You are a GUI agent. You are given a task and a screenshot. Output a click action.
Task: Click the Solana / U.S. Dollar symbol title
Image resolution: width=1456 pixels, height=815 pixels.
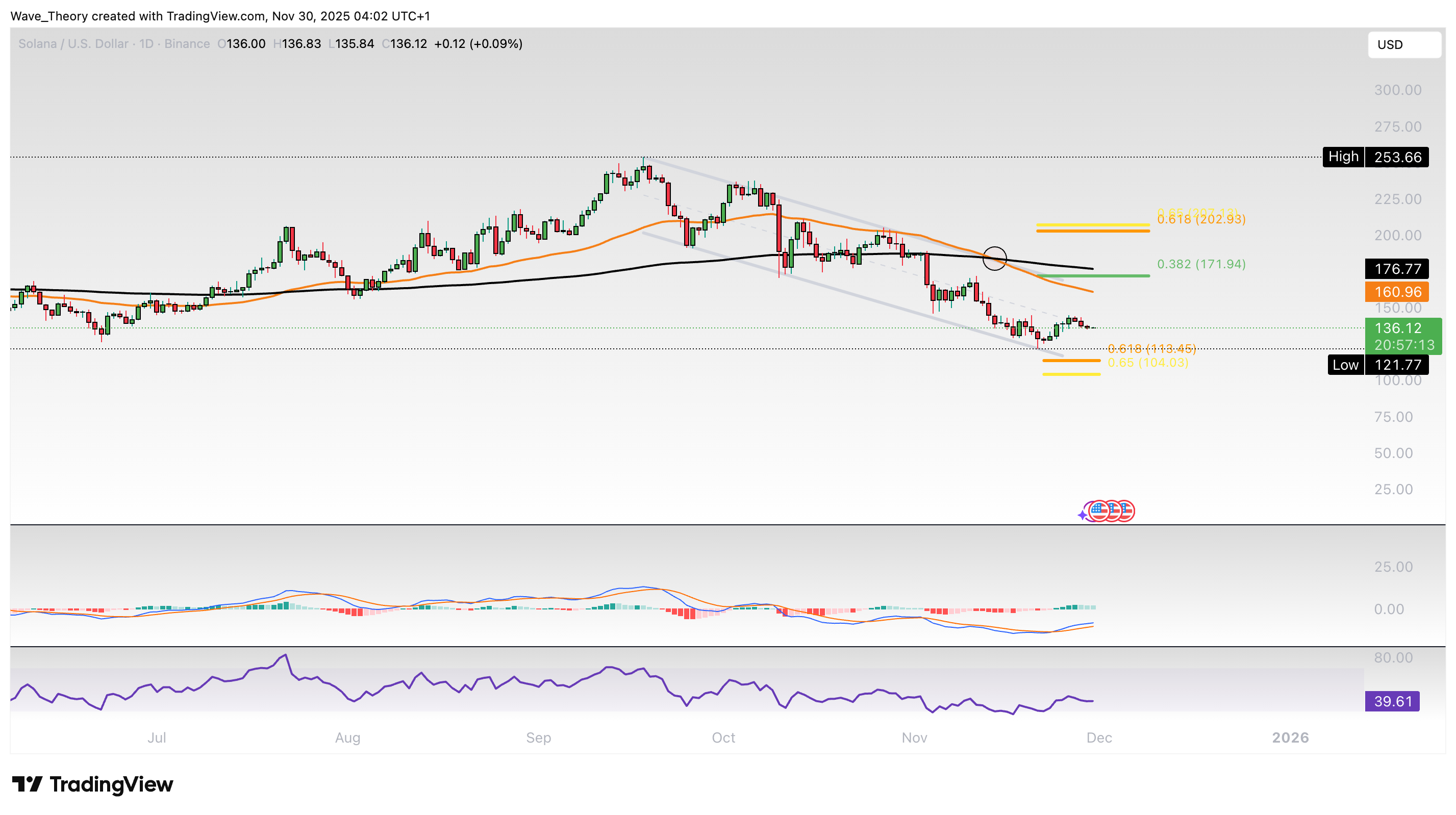click(73, 43)
